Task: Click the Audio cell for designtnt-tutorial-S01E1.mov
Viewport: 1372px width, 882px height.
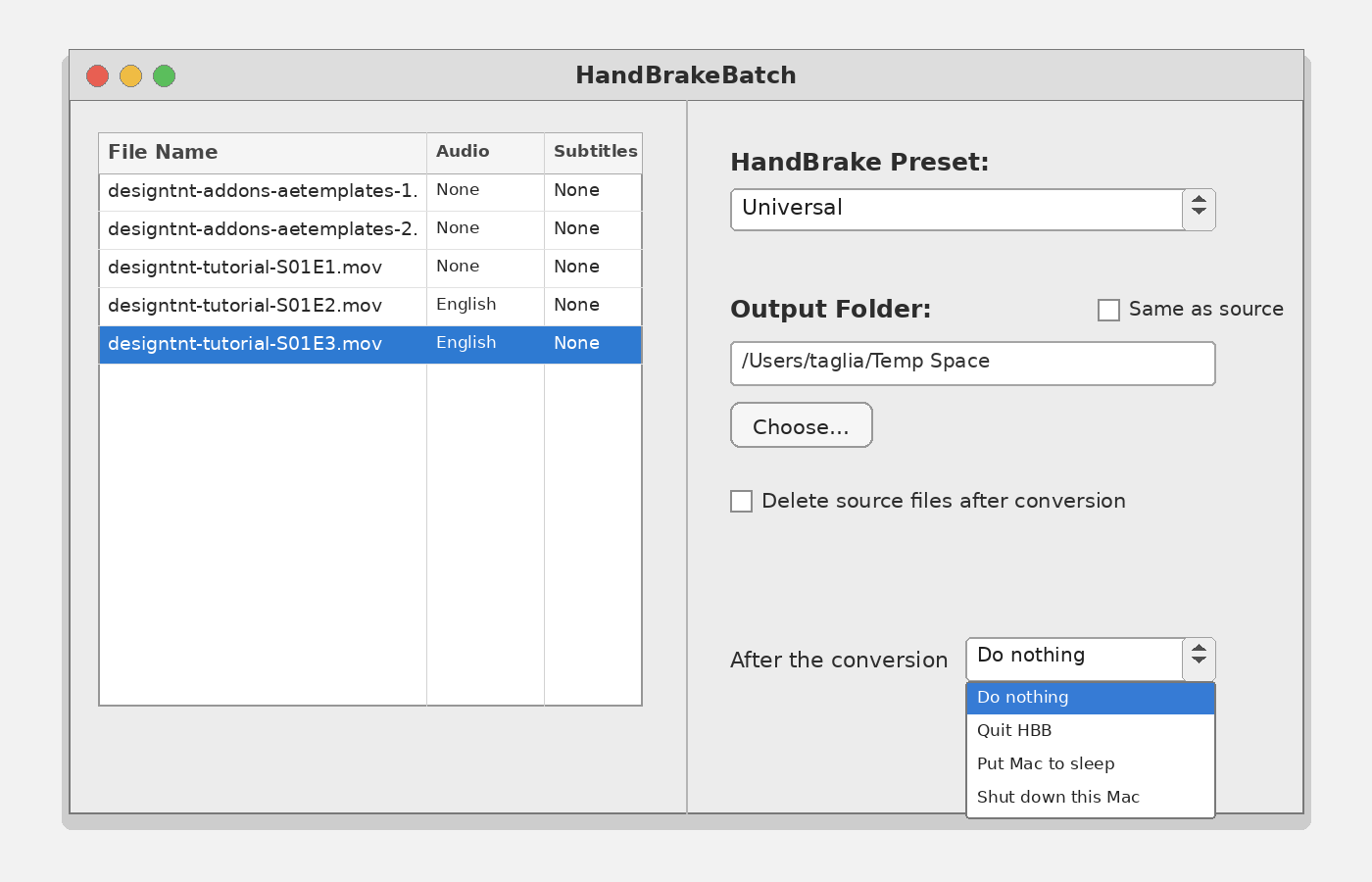Action: click(485, 269)
